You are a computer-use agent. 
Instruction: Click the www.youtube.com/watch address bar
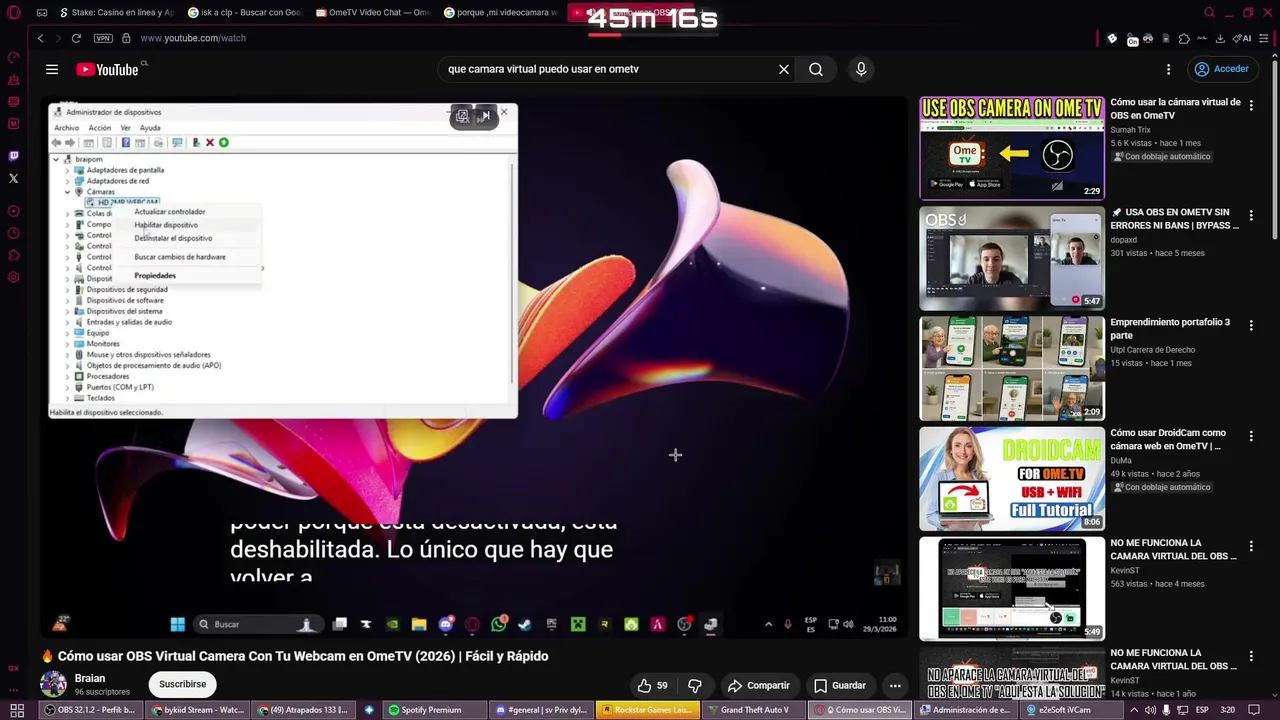tap(193, 38)
